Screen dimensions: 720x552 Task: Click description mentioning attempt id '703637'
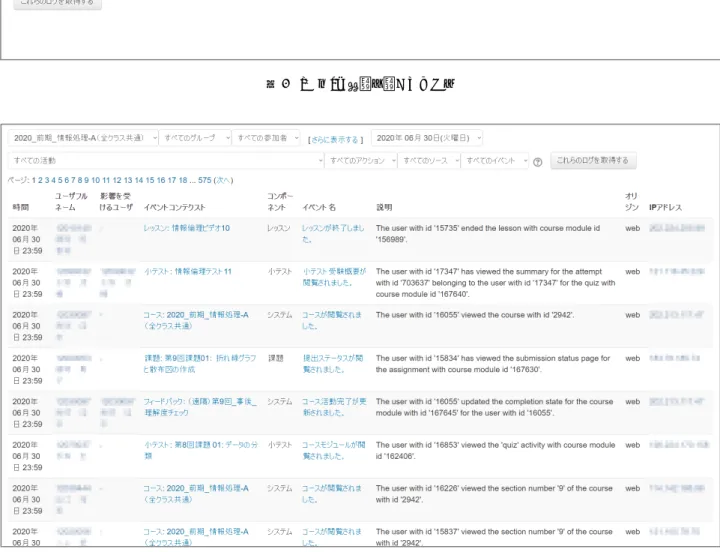point(495,282)
